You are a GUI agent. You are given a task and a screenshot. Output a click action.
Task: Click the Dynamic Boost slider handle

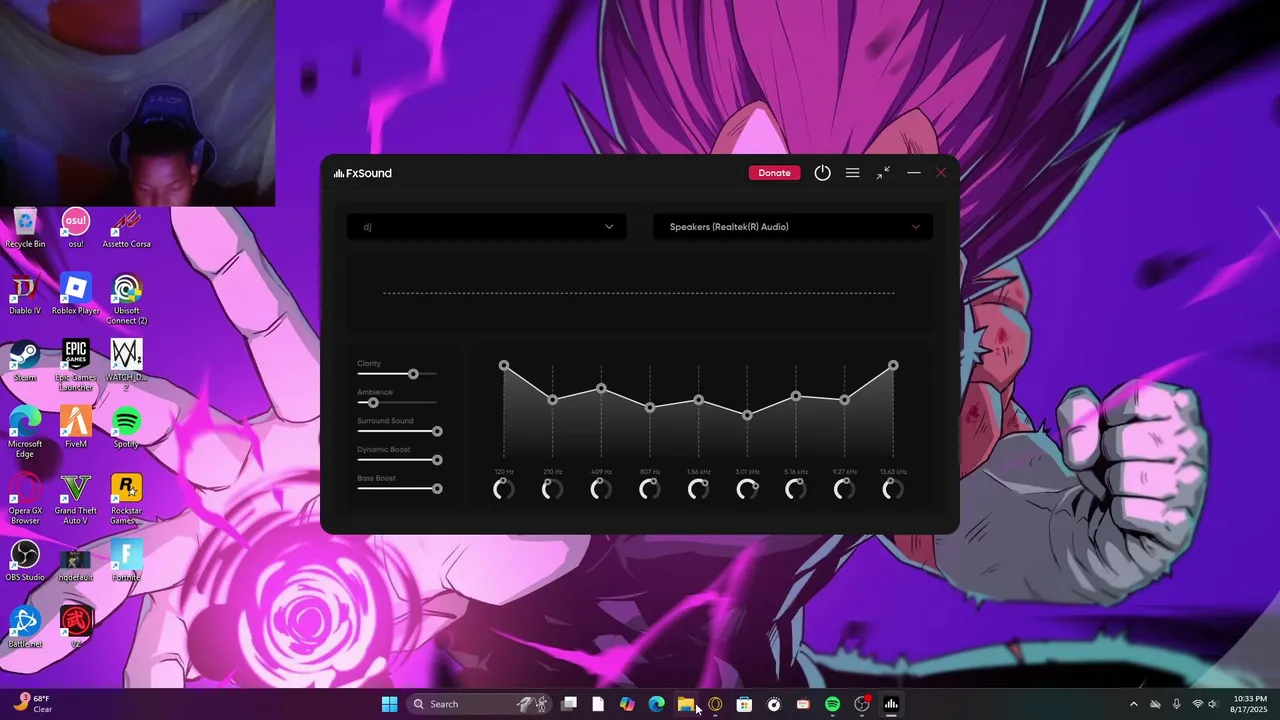437,460
